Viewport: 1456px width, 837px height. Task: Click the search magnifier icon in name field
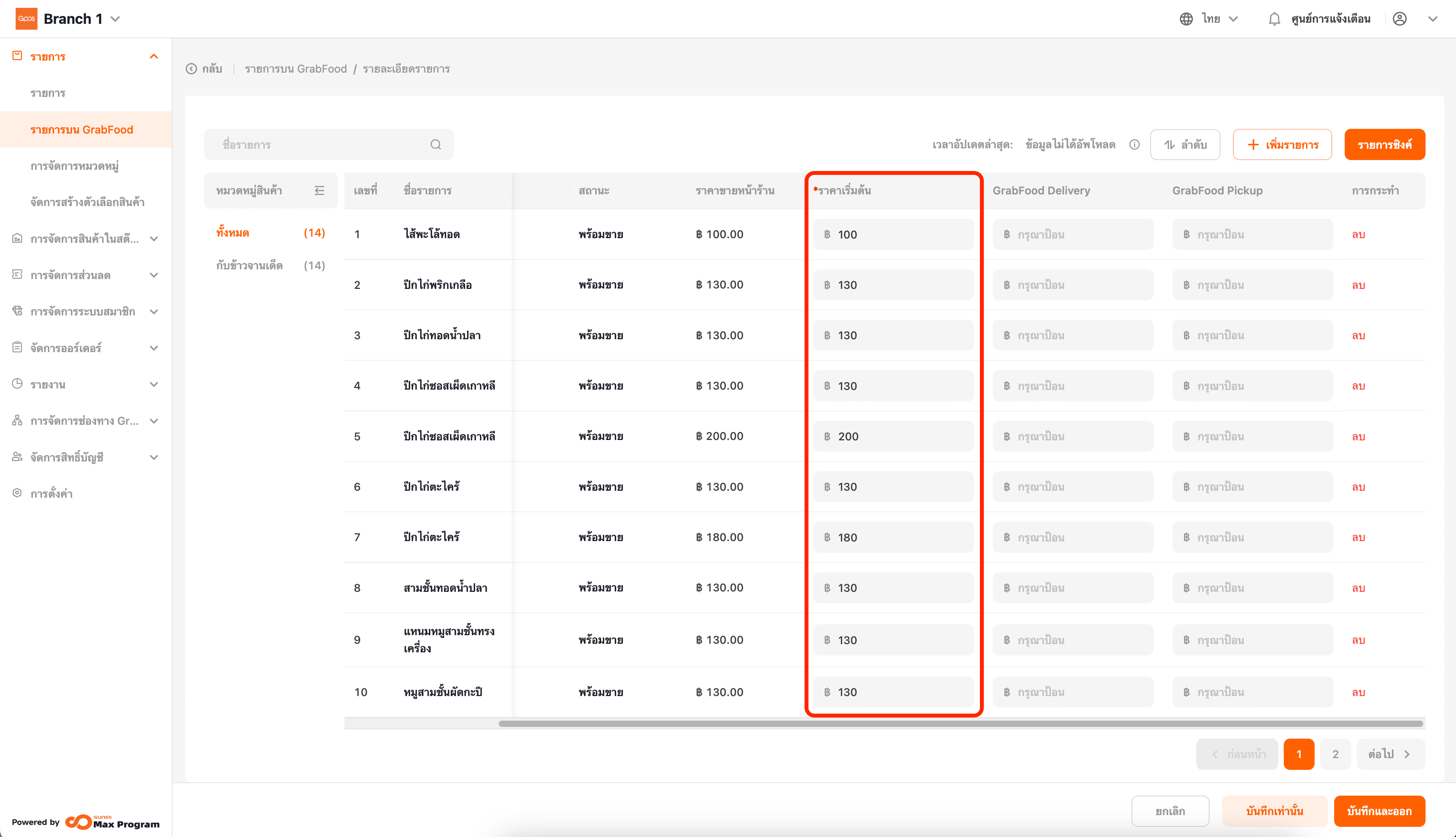pos(435,144)
